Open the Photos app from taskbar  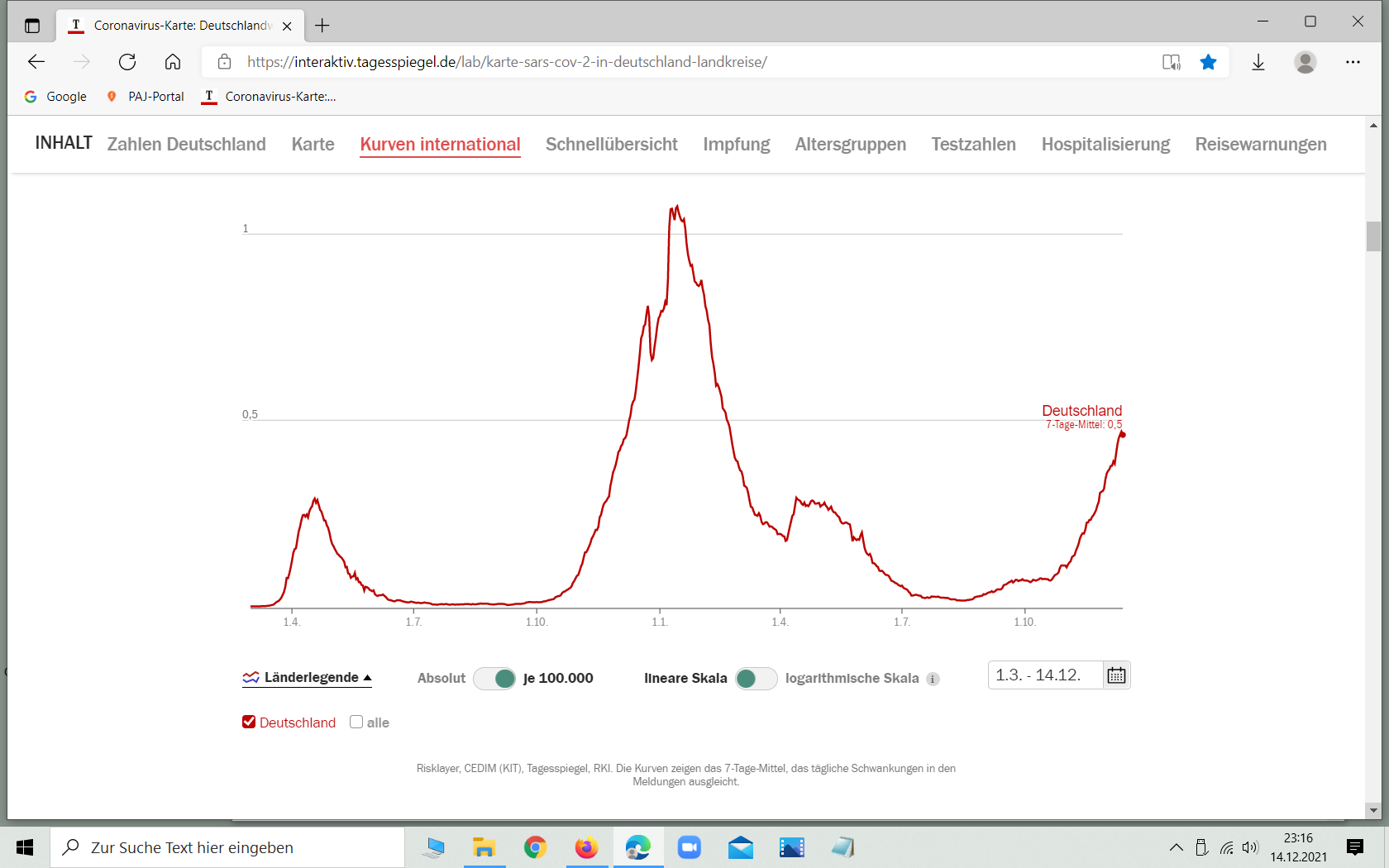pyautogui.click(x=791, y=847)
